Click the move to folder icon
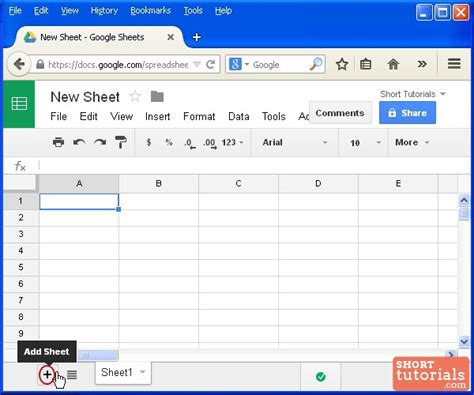This screenshot has width=474, height=395. click(157, 97)
